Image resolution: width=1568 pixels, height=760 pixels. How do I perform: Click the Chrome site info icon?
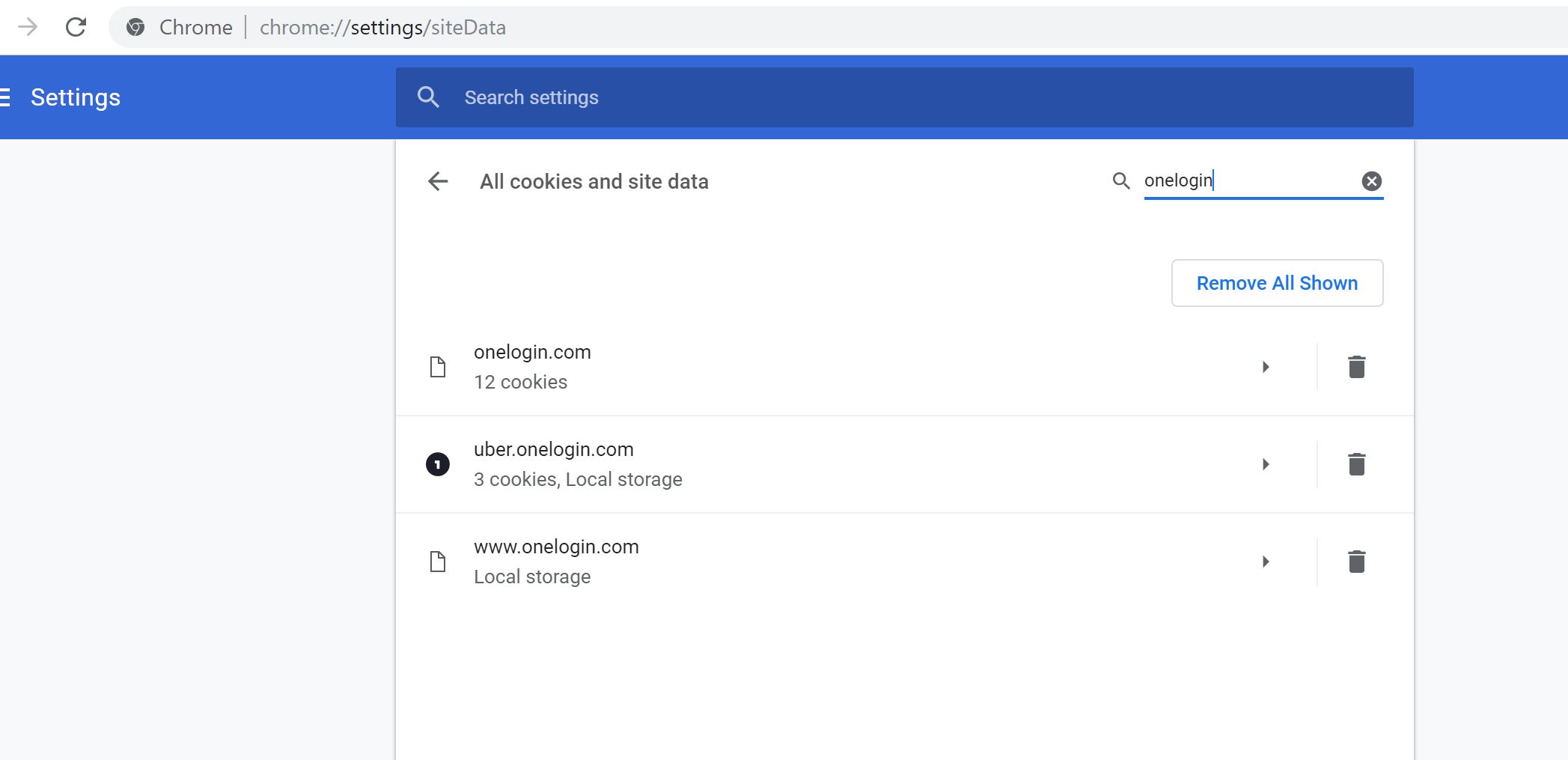click(135, 28)
